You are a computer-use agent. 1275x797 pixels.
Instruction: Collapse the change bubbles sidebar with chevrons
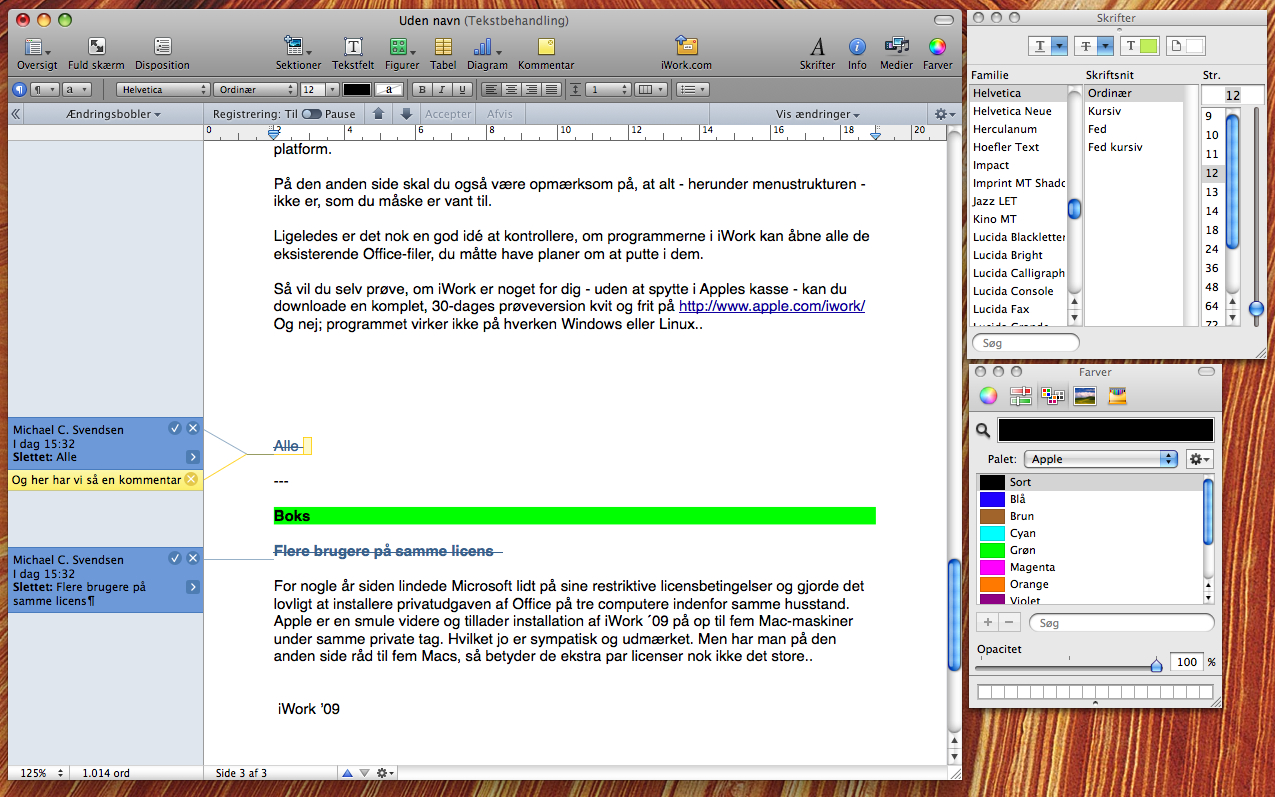pos(16,114)
